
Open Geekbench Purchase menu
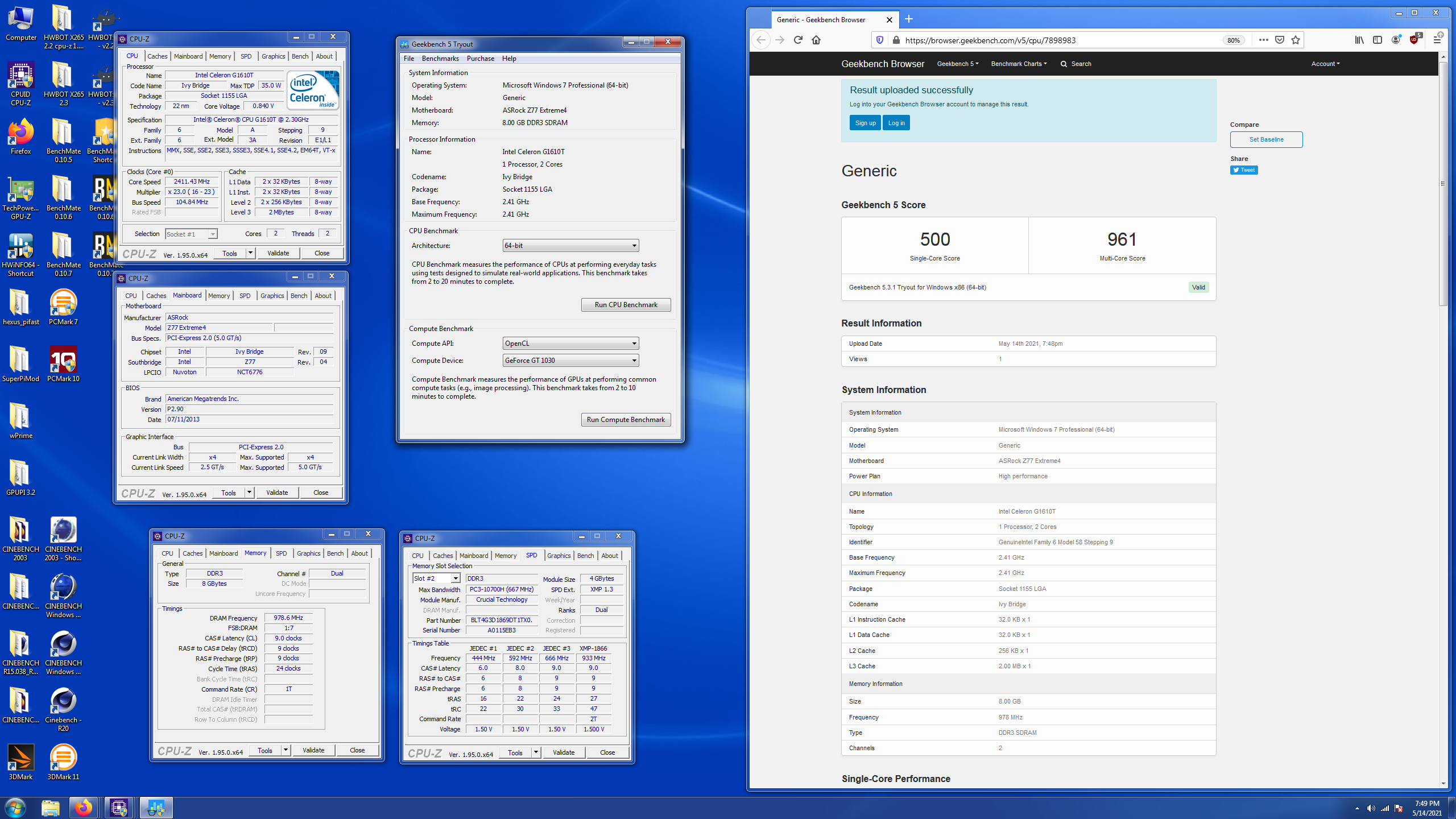pos(481,59)
